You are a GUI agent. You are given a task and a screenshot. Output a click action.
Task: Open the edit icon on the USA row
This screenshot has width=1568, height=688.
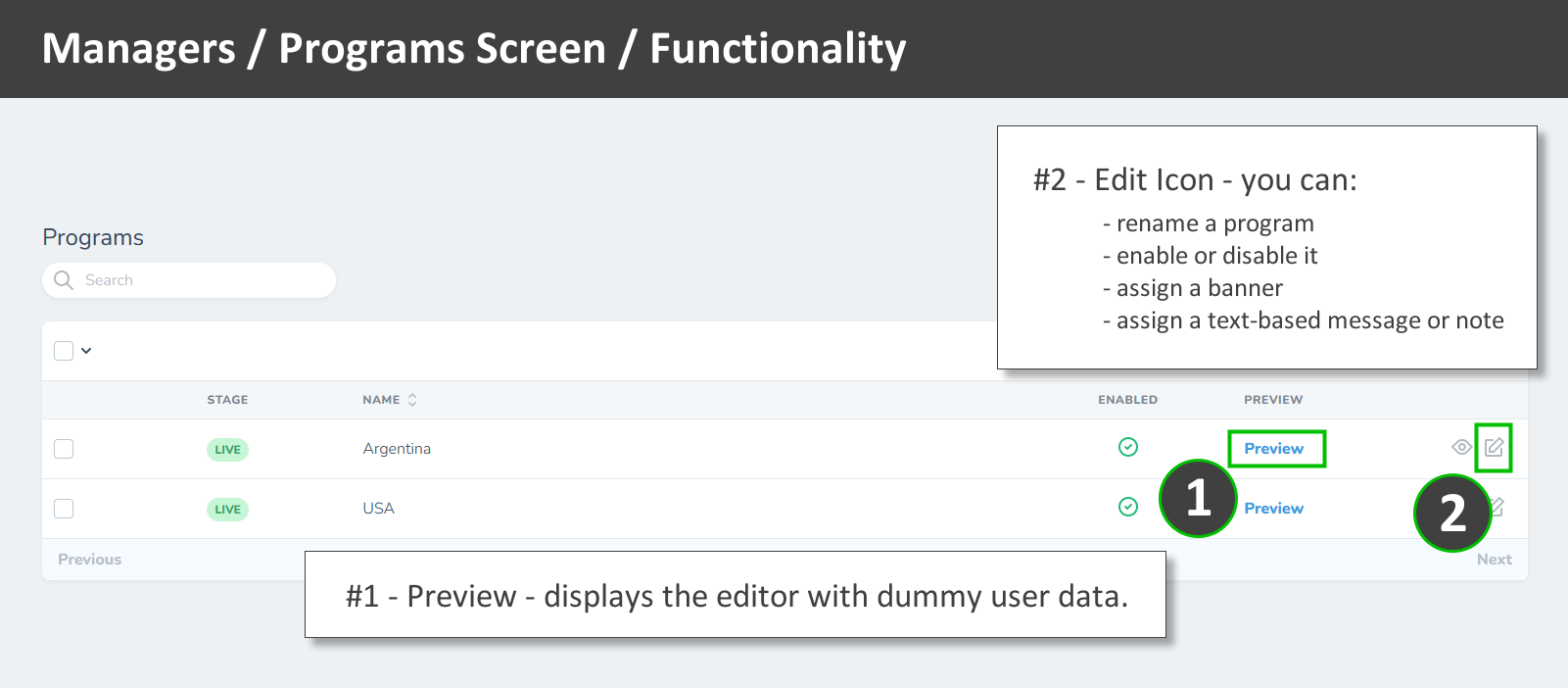pyautogui.click(x=1497, y=508)
